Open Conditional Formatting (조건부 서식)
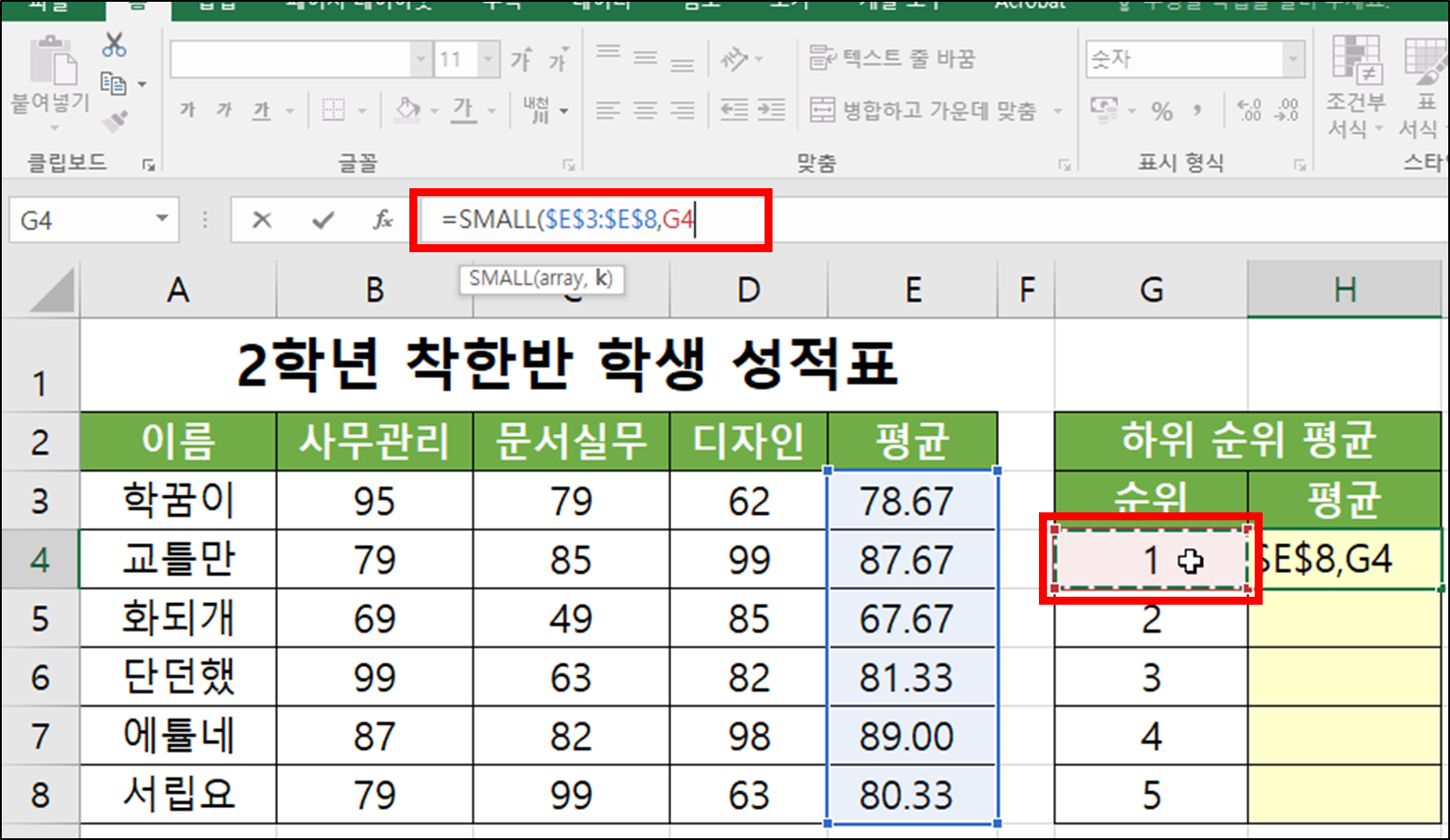 tap(1356, 87)
